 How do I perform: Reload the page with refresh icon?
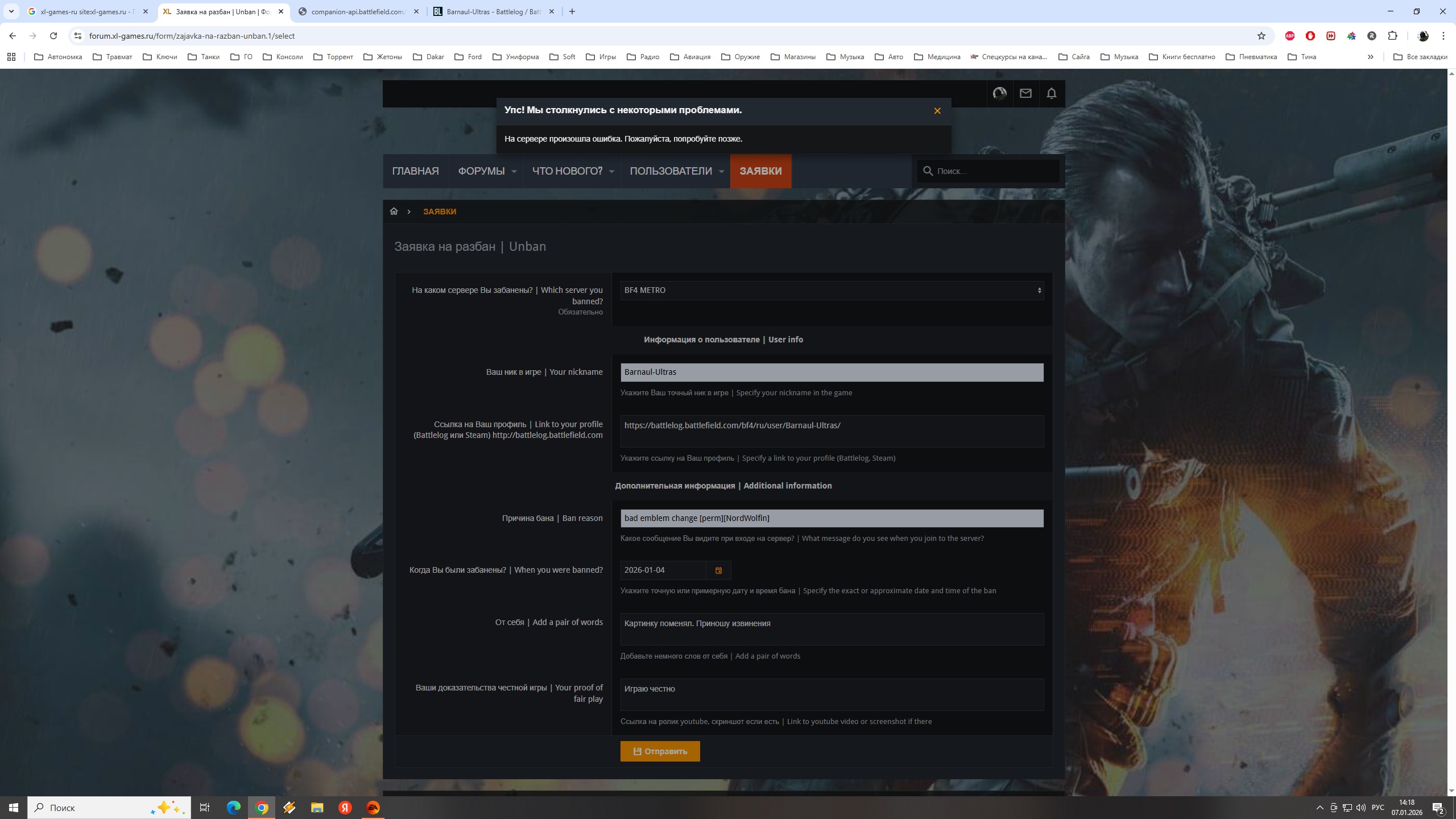(53, 36)
